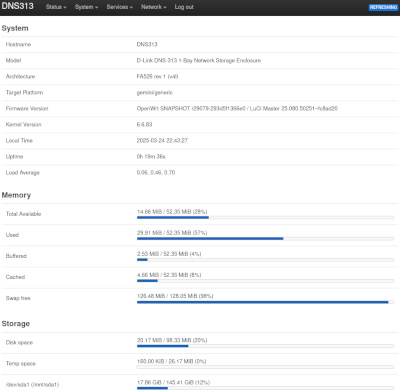Select the Uptime value 0h 19m 36s
Viewport: 400px width, 392px height.
click(151, 156)
